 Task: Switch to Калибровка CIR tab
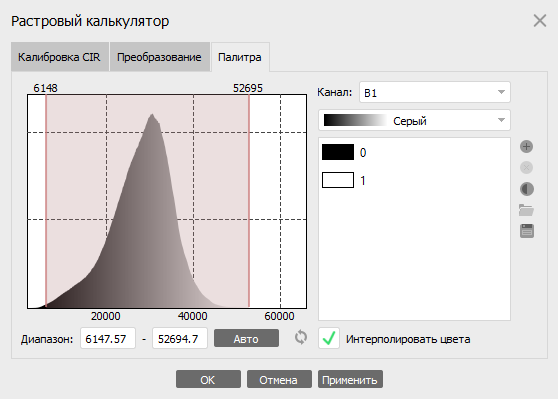coord(59,57)
